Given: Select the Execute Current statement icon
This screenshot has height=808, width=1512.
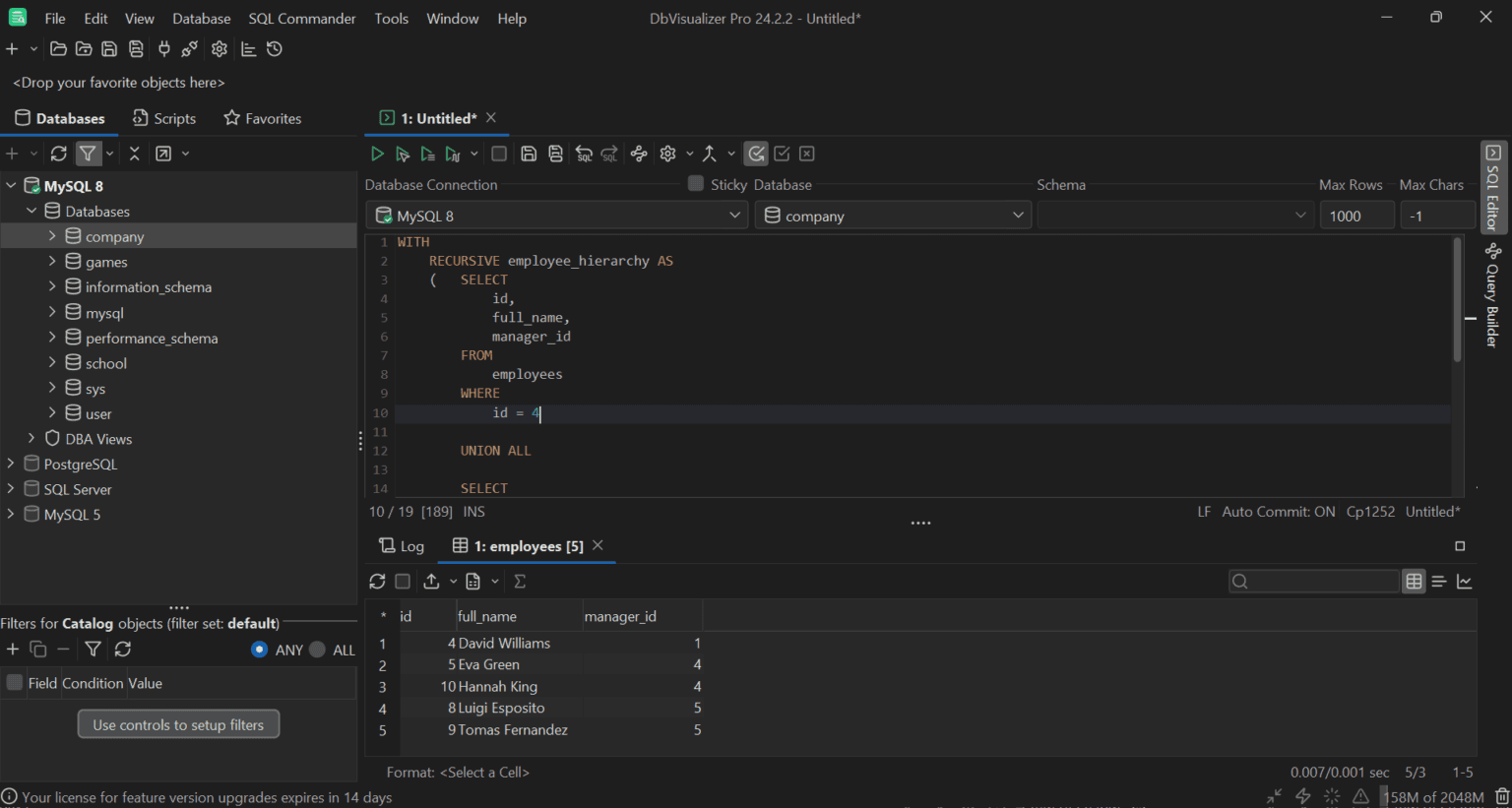Looking at the screenshot, I should pos(403,154).
